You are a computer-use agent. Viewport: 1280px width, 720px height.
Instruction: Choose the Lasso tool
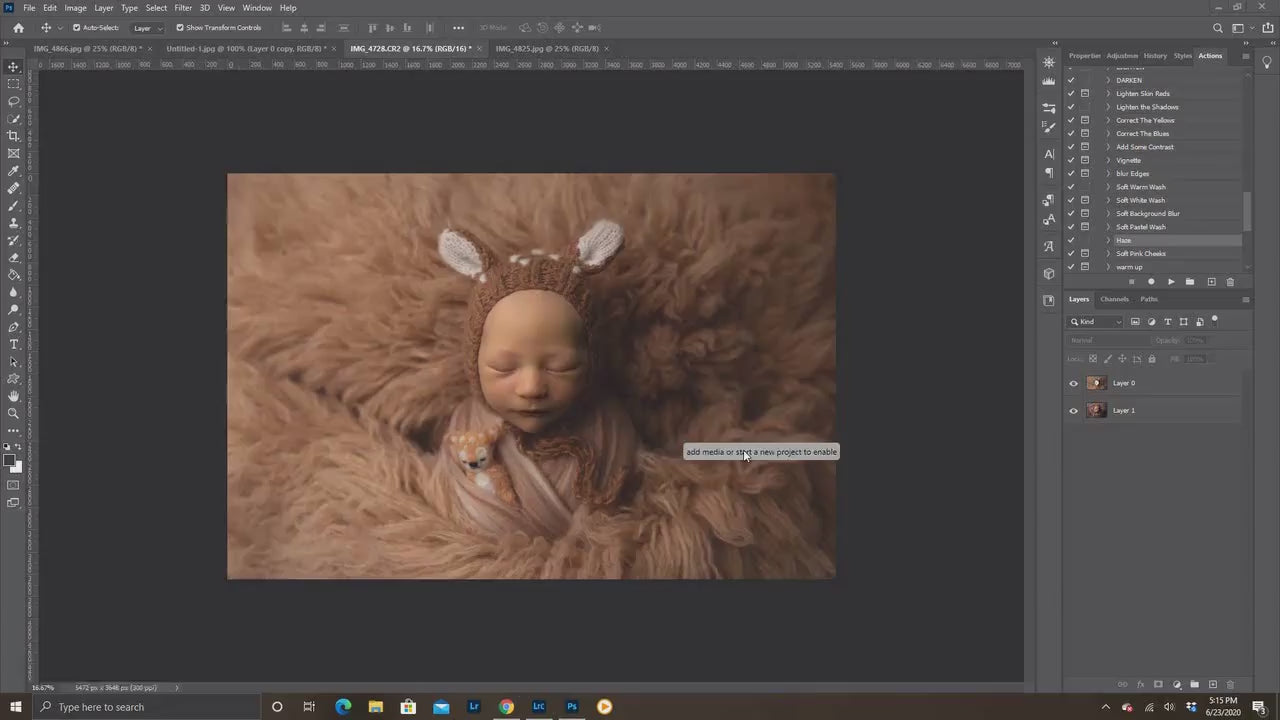14,102
